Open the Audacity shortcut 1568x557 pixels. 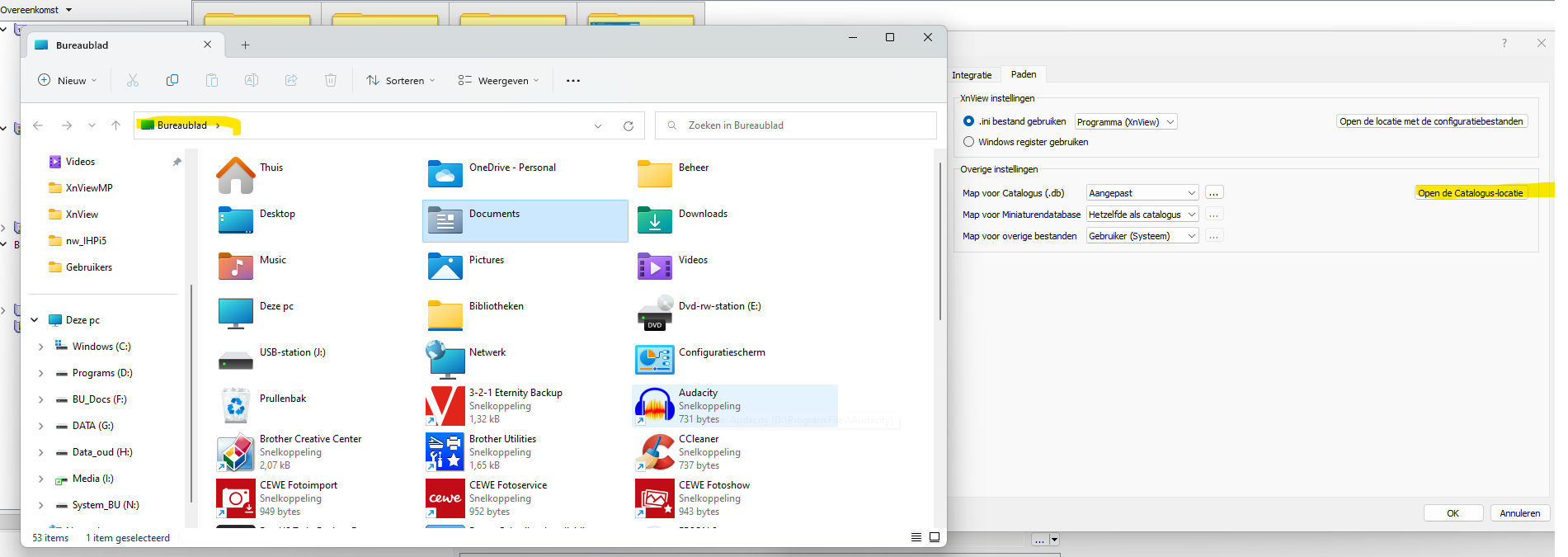tap(655, 406)
